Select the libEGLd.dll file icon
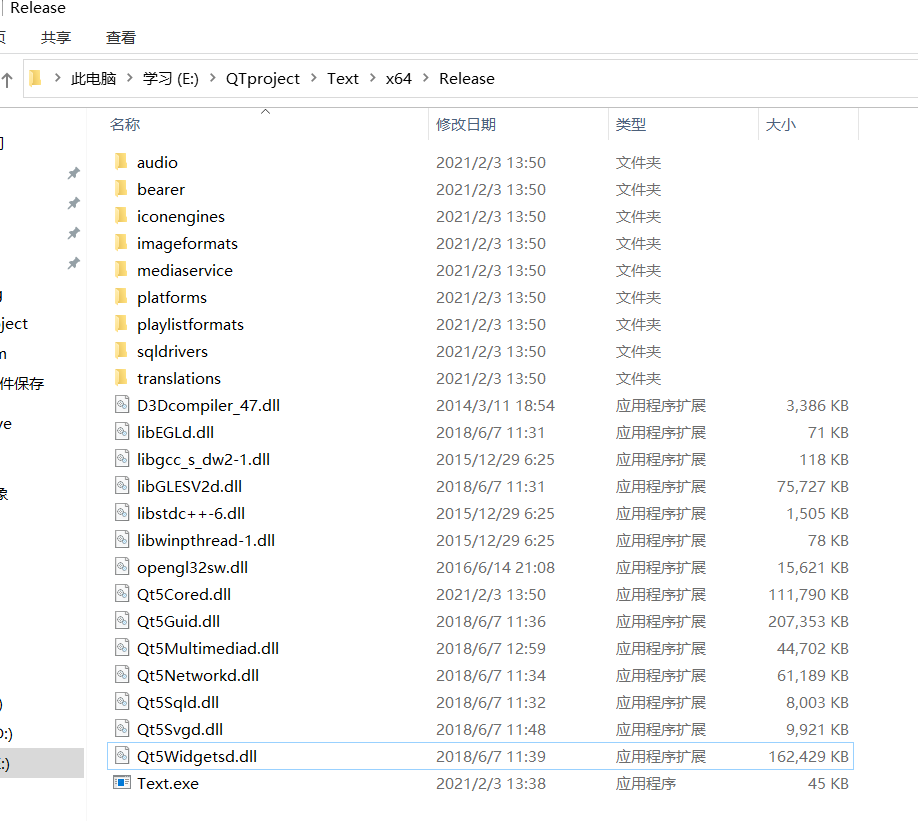 click(x=120, y=432)
